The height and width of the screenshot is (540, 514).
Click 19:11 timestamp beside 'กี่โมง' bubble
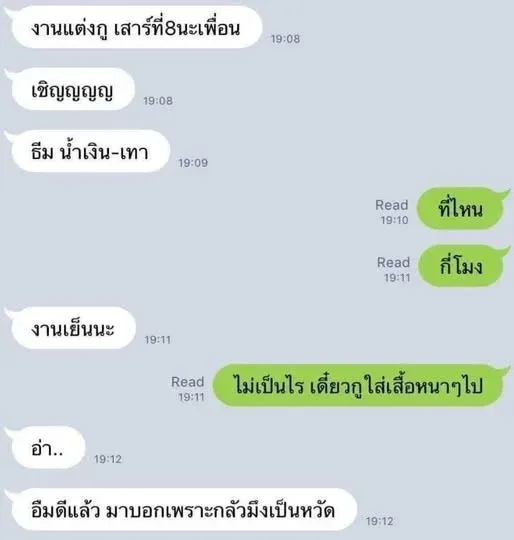(397, 278)
